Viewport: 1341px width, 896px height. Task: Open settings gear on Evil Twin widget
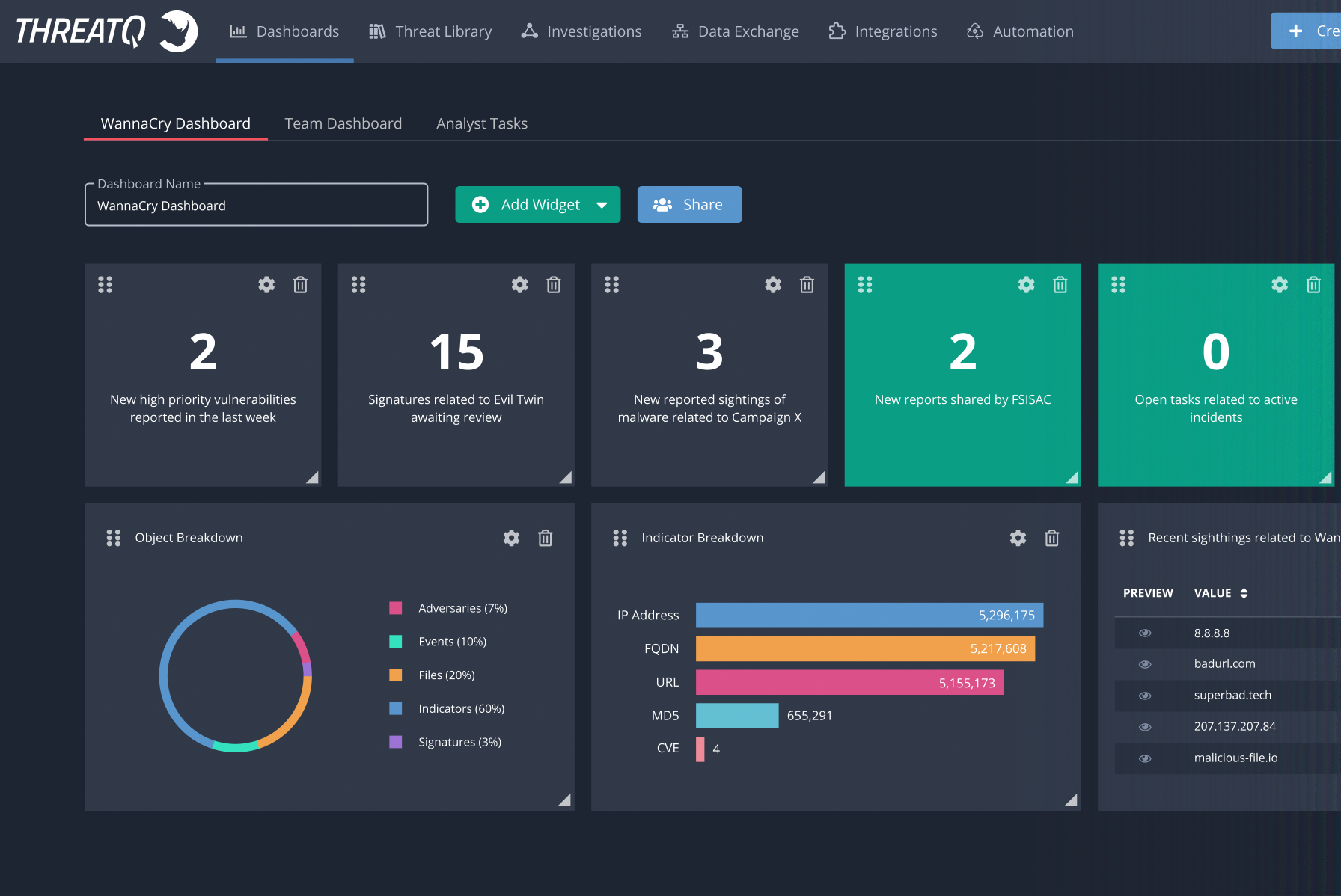point(520,285)
